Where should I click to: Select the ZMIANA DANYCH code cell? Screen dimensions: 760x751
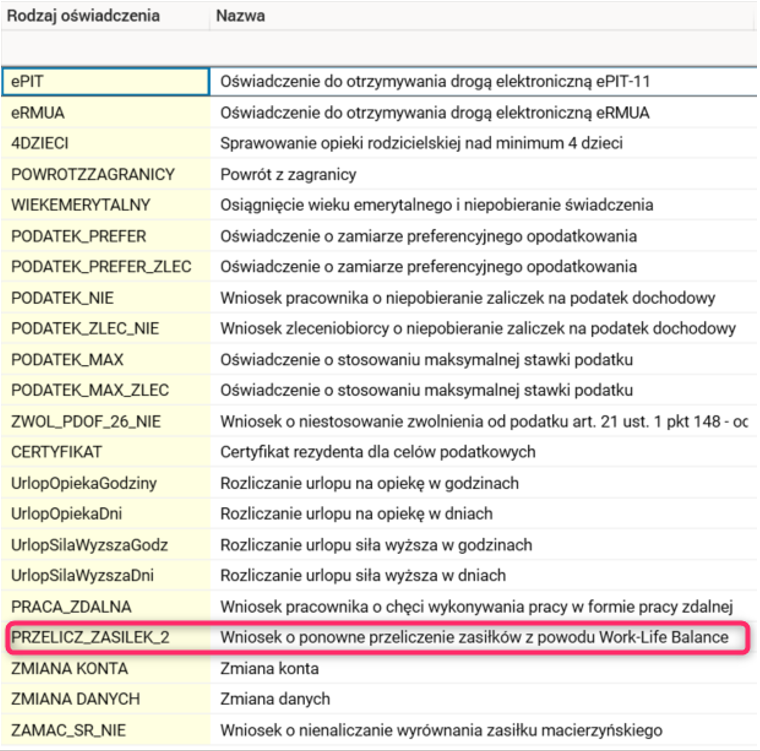tap(106, 699)
